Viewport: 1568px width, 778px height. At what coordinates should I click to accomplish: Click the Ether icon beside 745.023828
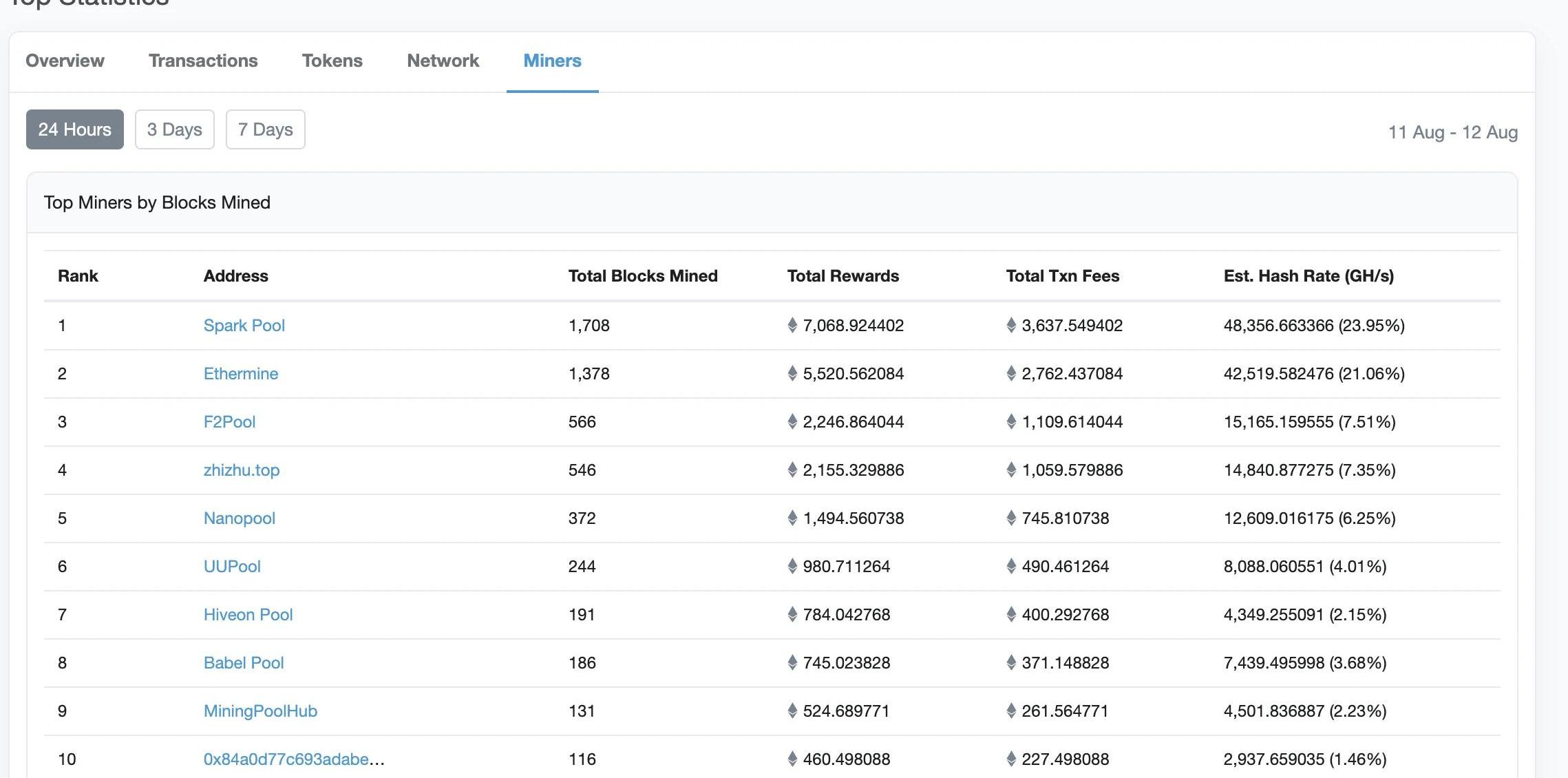[x=792, y=662]
